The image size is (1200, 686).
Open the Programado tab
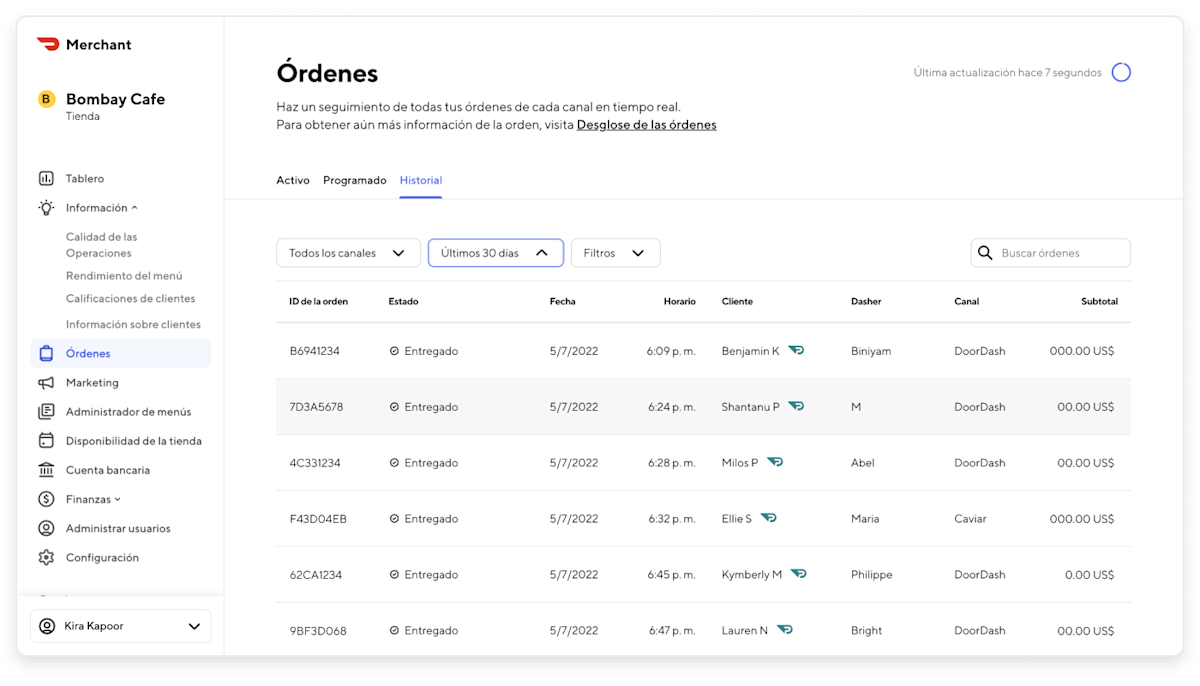point(354,180)
